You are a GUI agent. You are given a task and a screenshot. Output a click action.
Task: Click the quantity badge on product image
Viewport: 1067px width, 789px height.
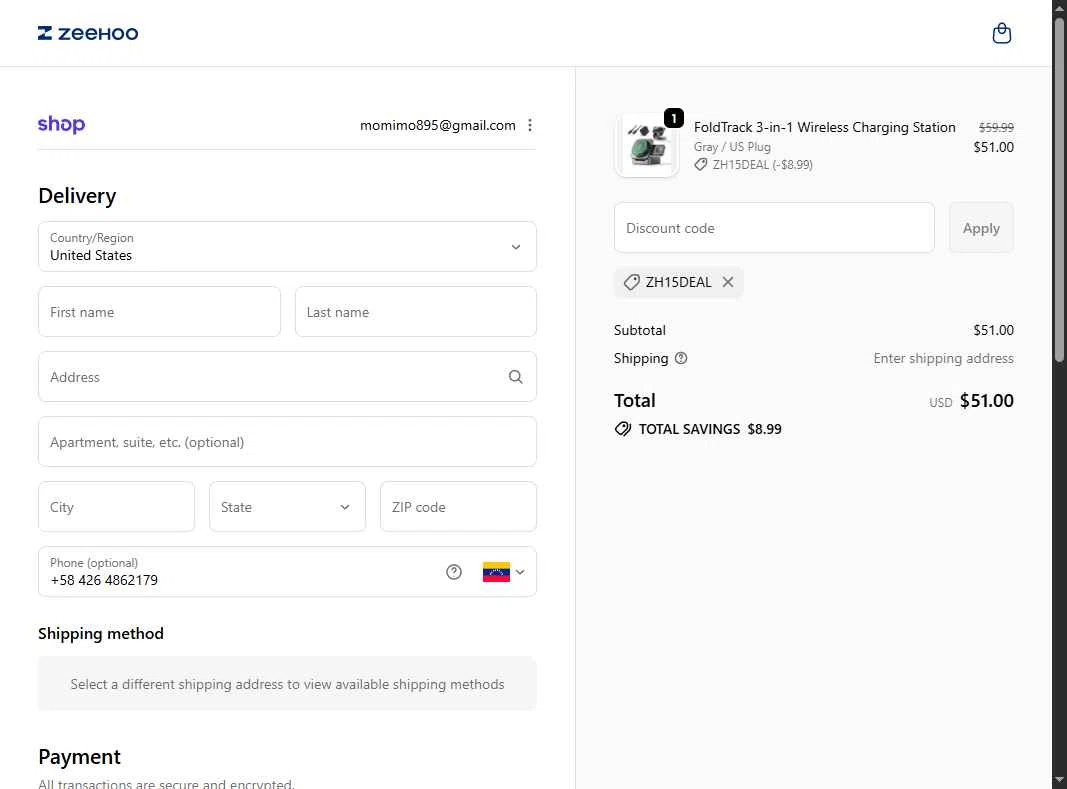coord(674,118)
